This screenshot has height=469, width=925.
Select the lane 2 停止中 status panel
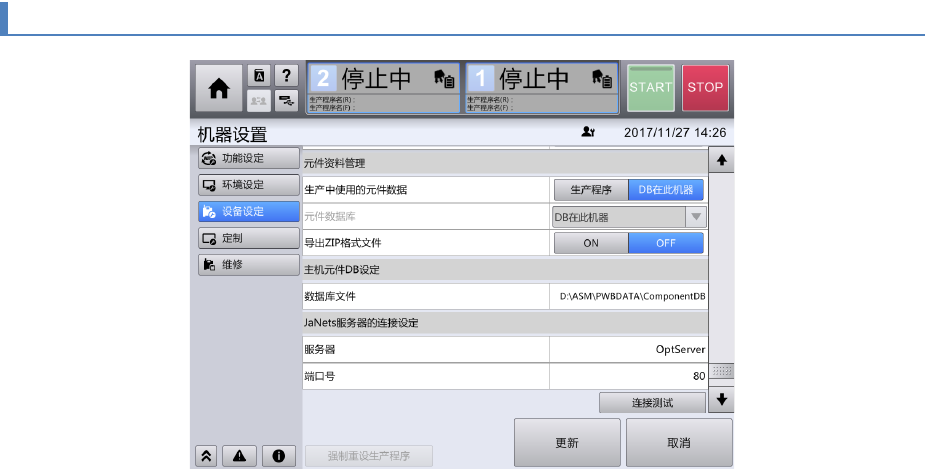point(383,87)
